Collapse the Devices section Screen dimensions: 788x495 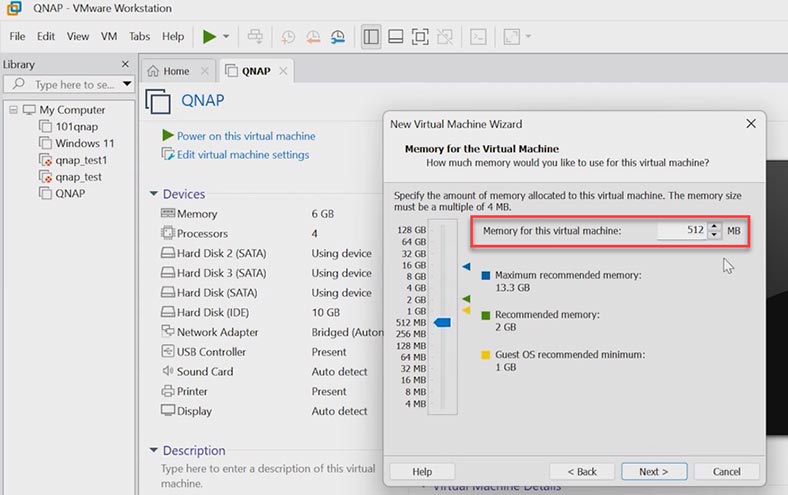[x=154, y=193]
